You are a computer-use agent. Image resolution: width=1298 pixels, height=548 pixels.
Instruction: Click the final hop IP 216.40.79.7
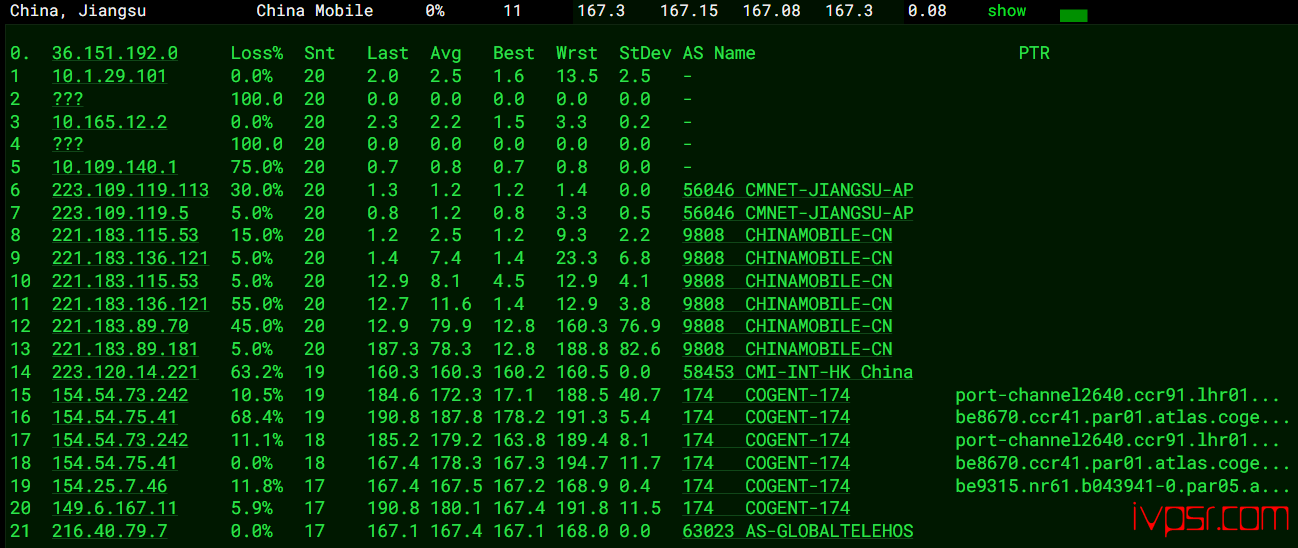pos(109,531)
